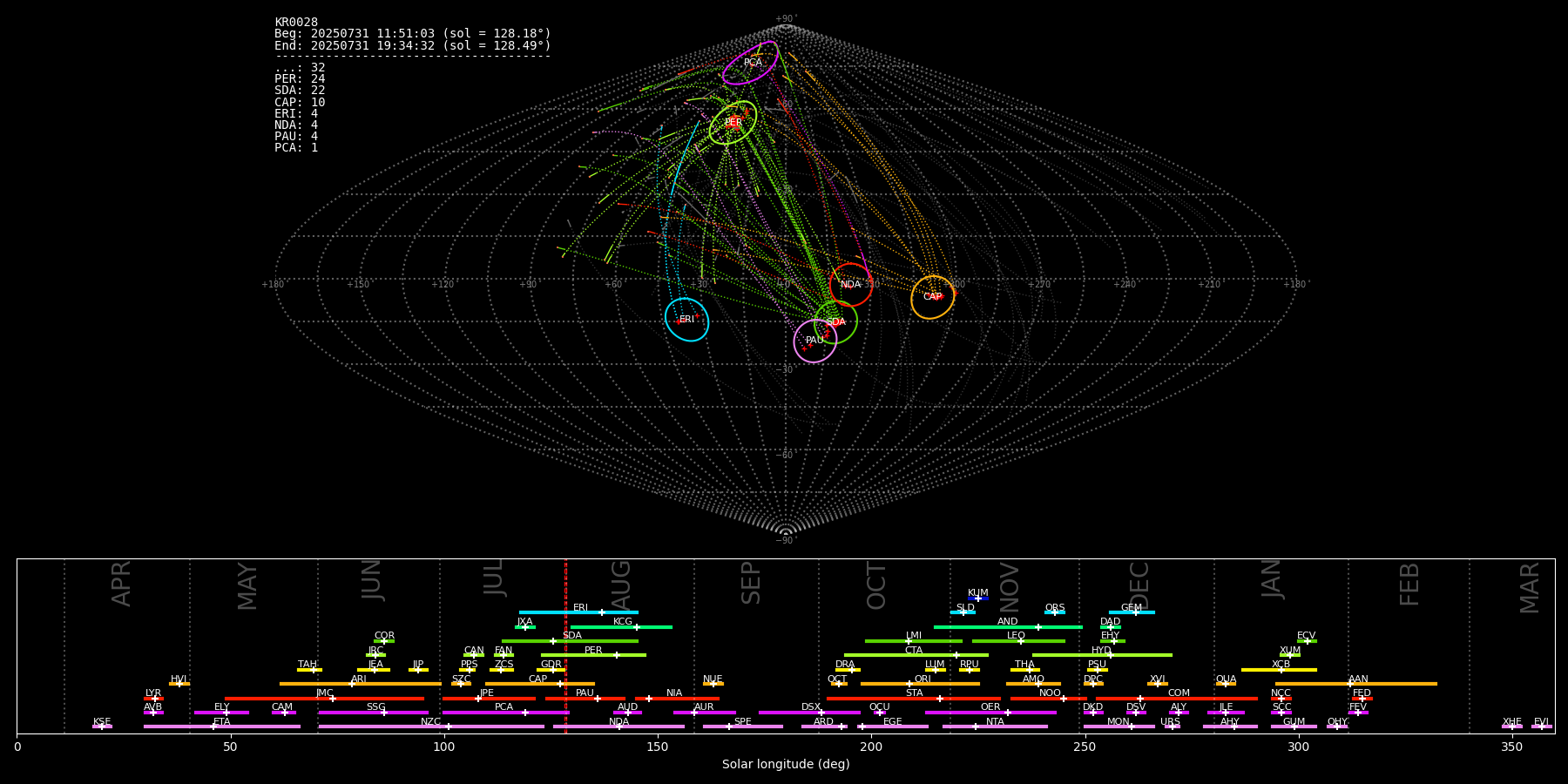The width and height of the screenshot is (1568, 784).
Task: Select the AND shower bar
Action: 1008,627
